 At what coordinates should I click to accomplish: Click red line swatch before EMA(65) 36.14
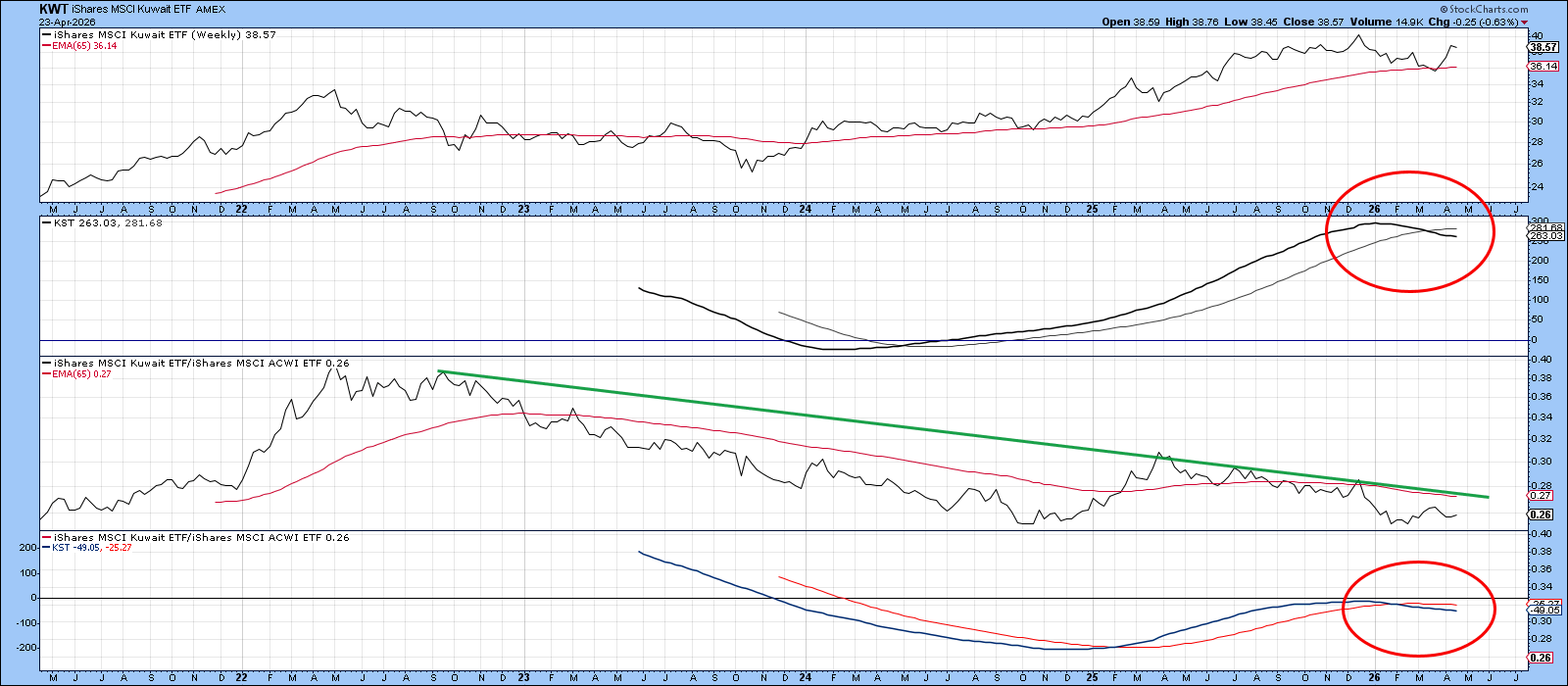click(x=48, y=45)
